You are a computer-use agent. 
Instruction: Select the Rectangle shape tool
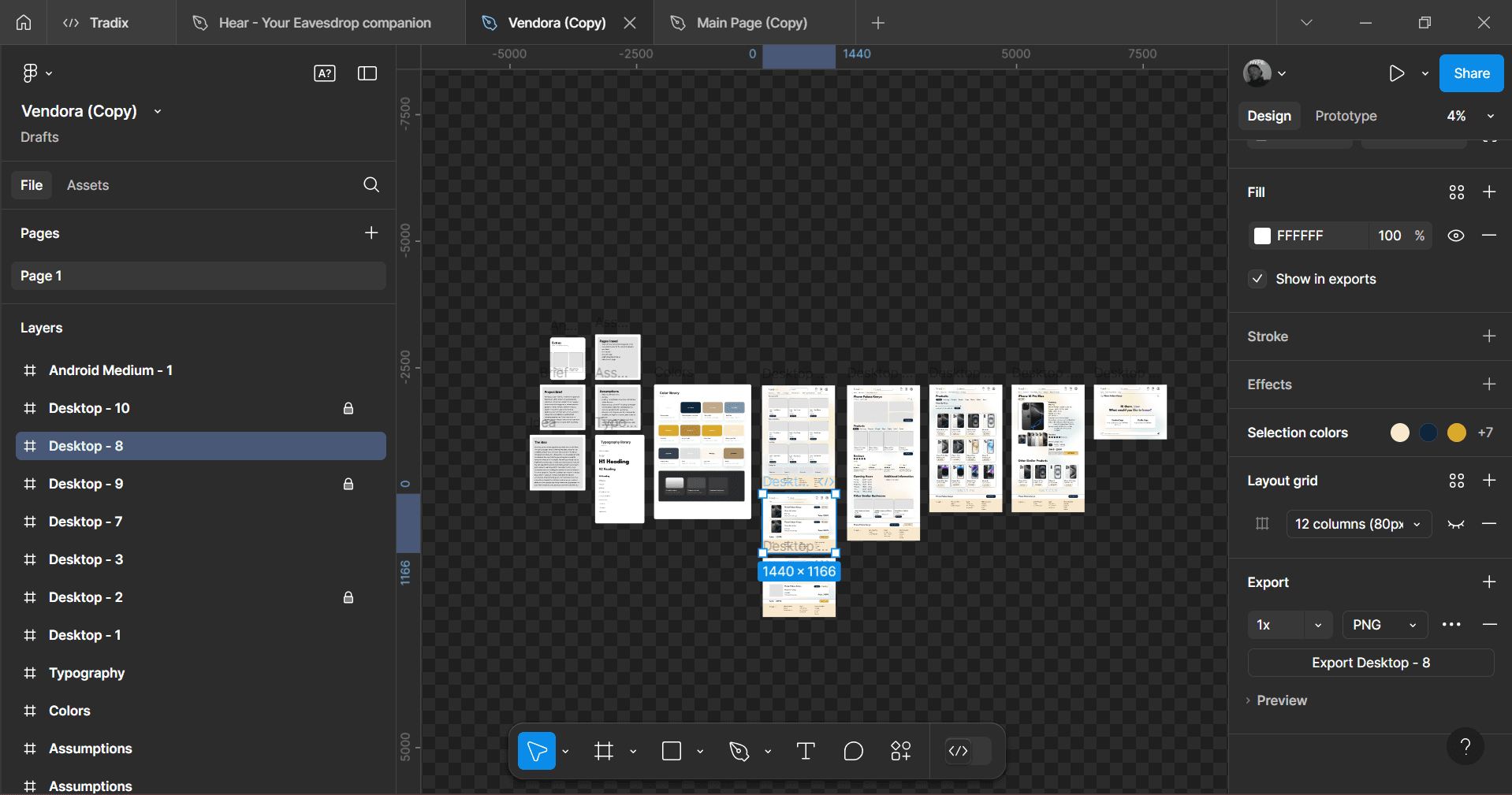coord(672,751)
